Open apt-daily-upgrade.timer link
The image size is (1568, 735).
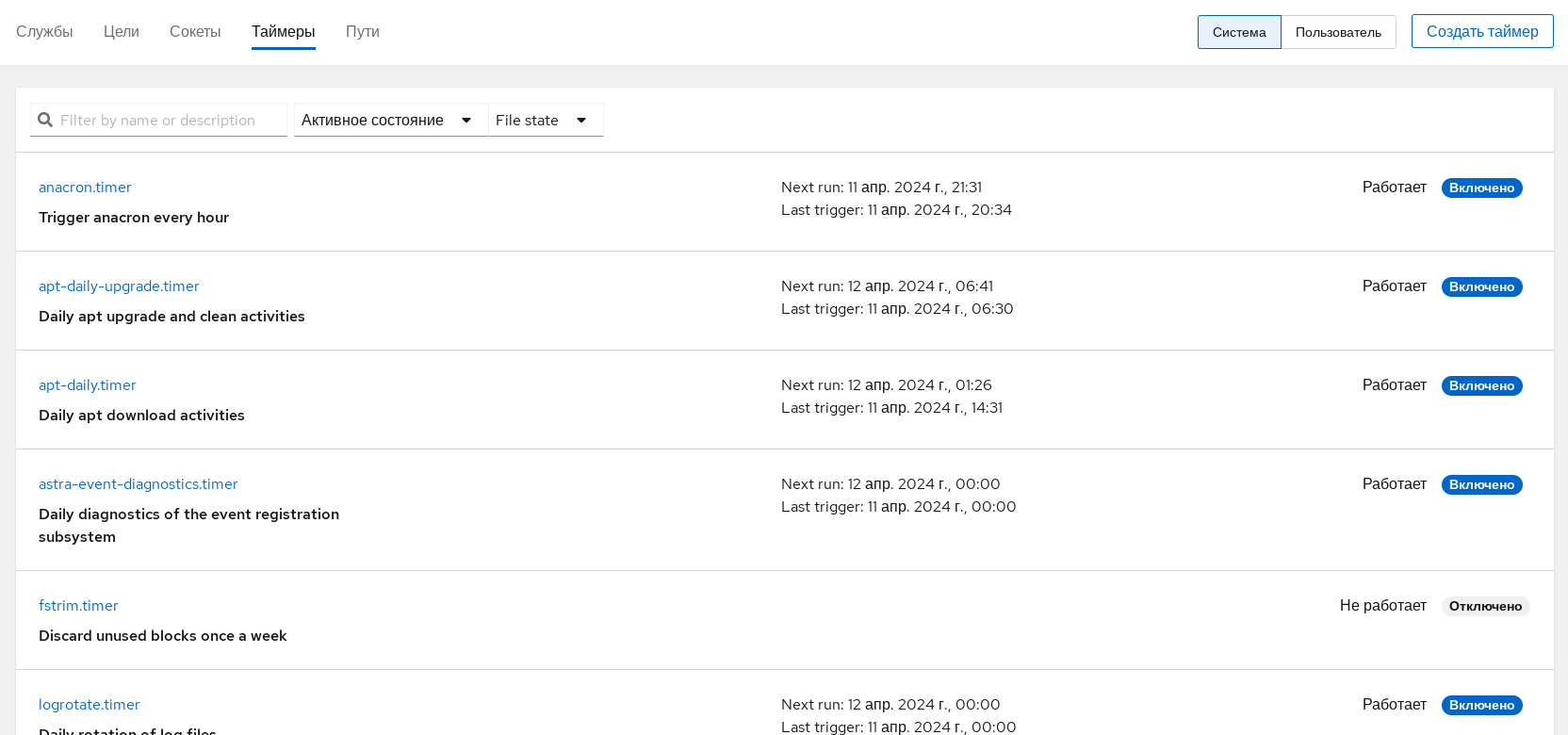pos(119,286)
